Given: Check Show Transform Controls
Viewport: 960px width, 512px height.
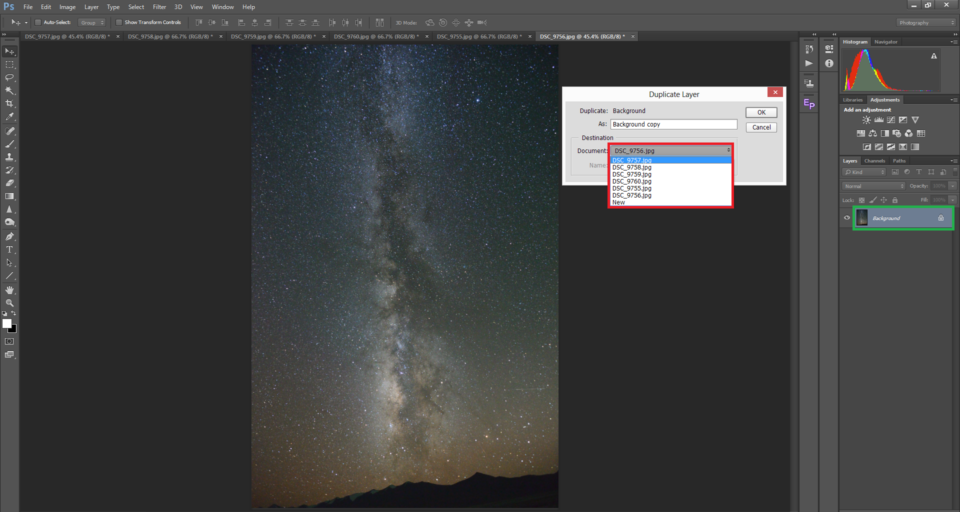Looking at the screenshot, I should click(118, 21).
